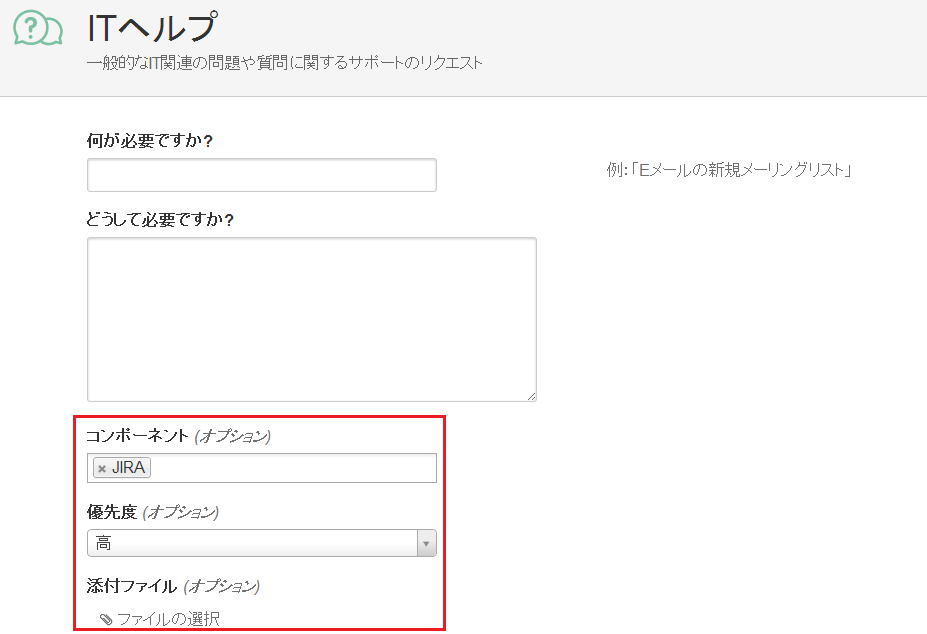Click the 何が必要ですか? field label

150,141
